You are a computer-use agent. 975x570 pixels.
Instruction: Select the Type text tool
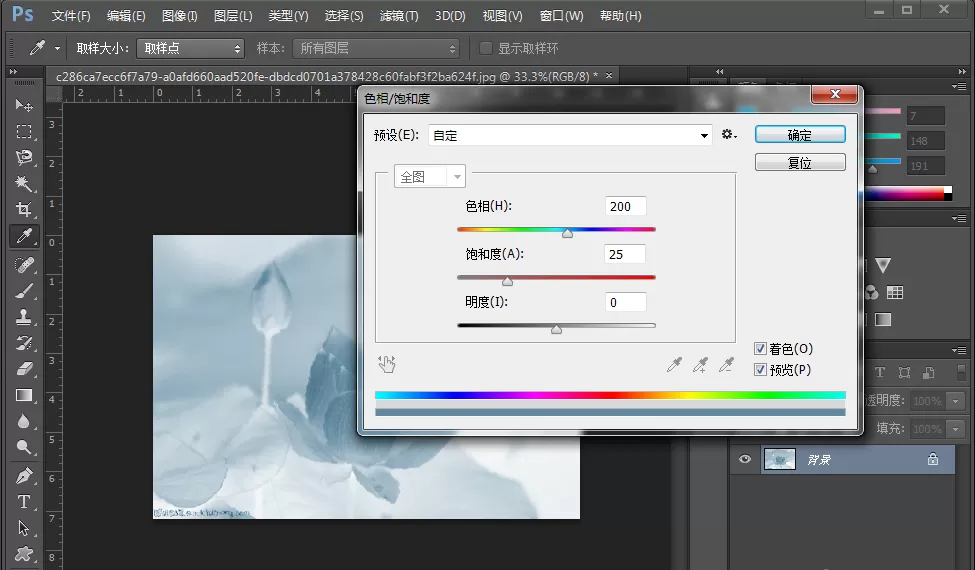point(24,502)
